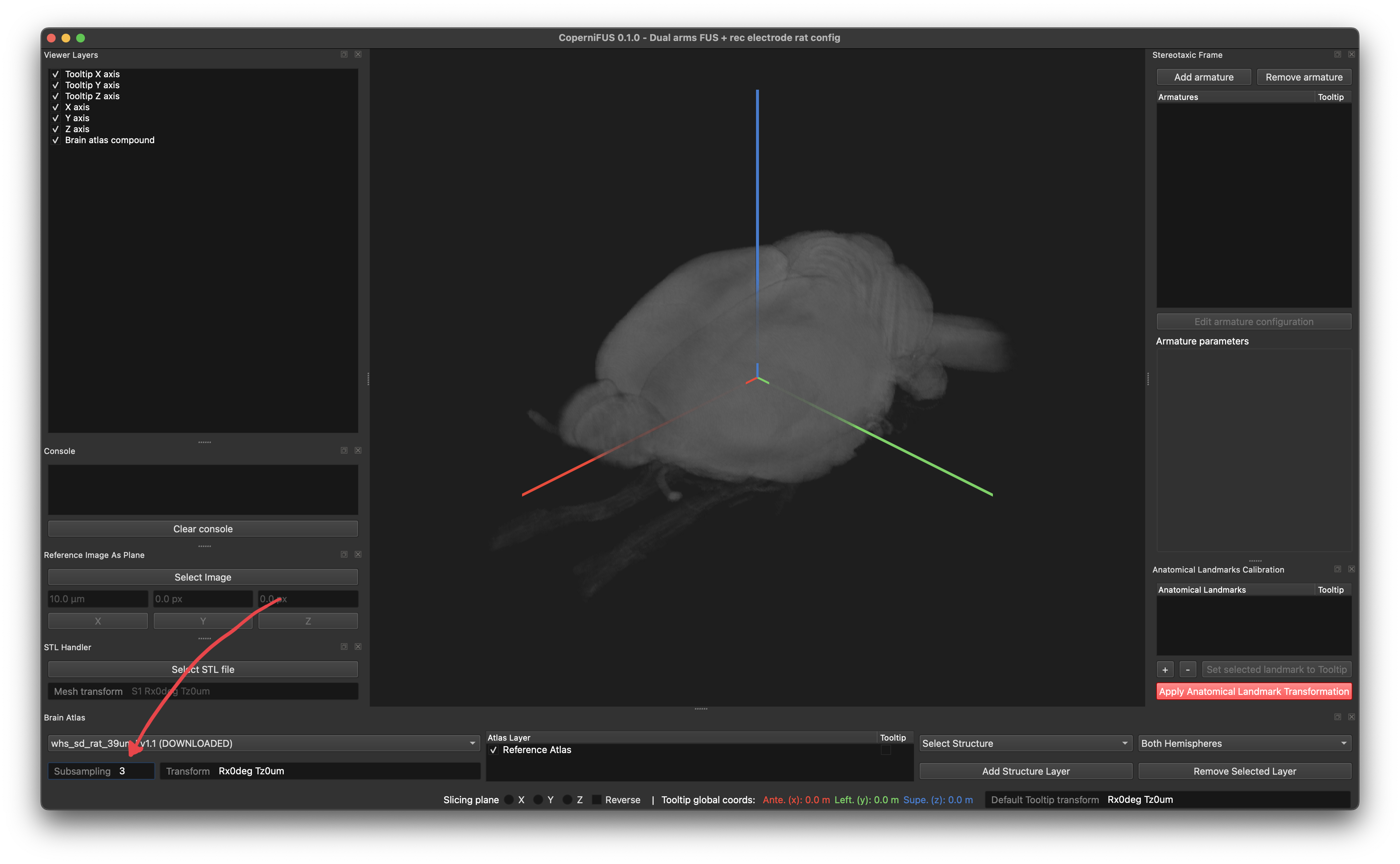Click the Add armature button
Image resolution: width=1400 pixels, height=864 pixels.
coord(1203,77)
